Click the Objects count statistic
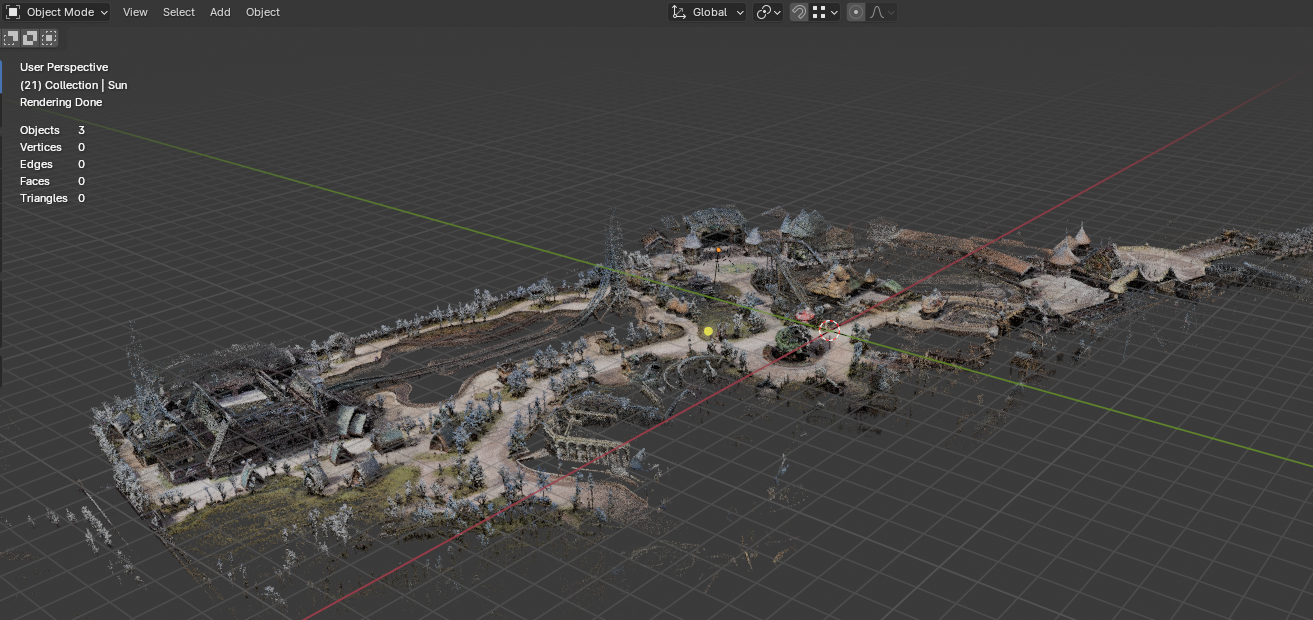The width and height of the screenshot is (1313, 620). click(52, 130)
